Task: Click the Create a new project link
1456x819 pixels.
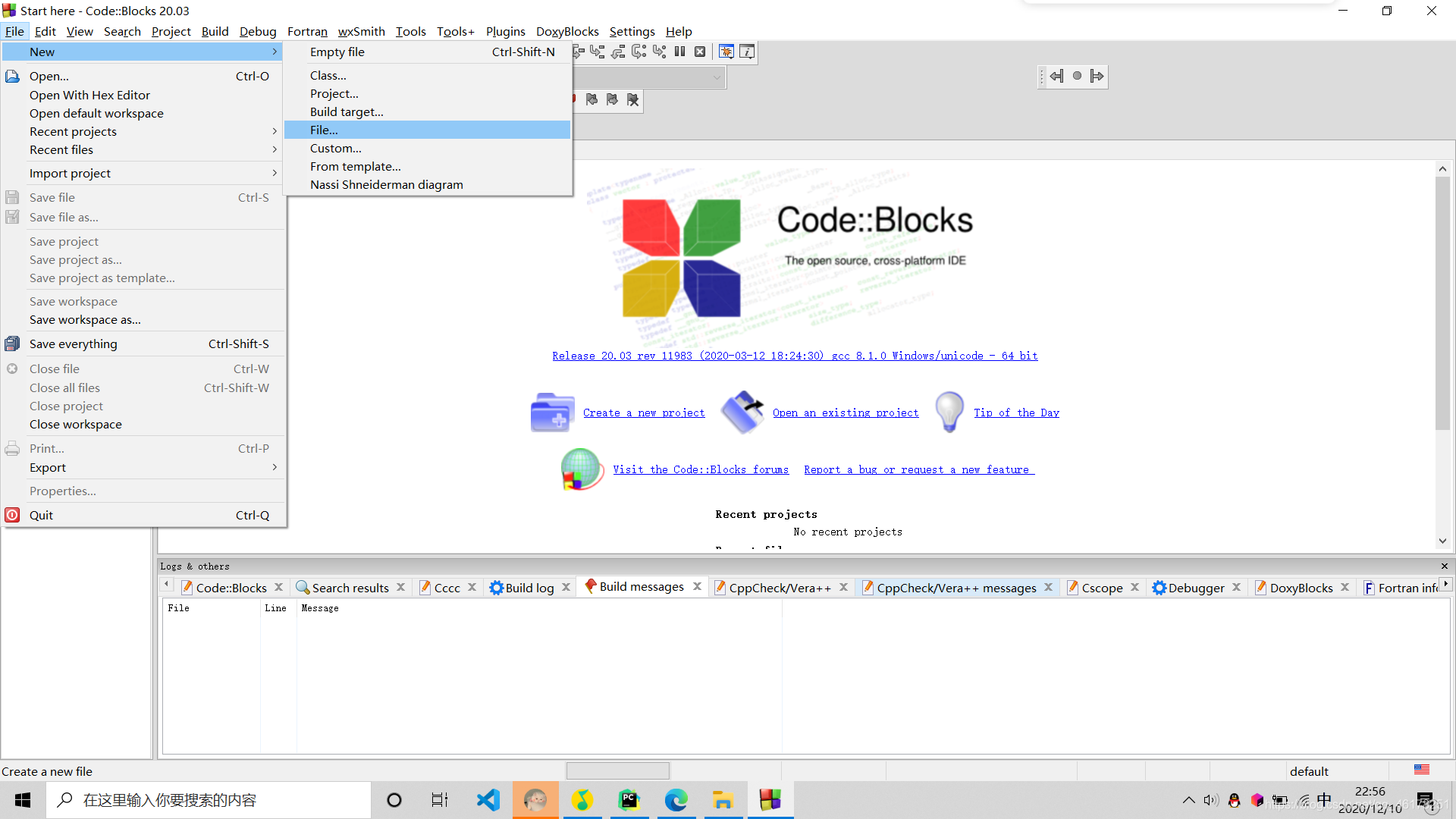Action: [644, 413]
